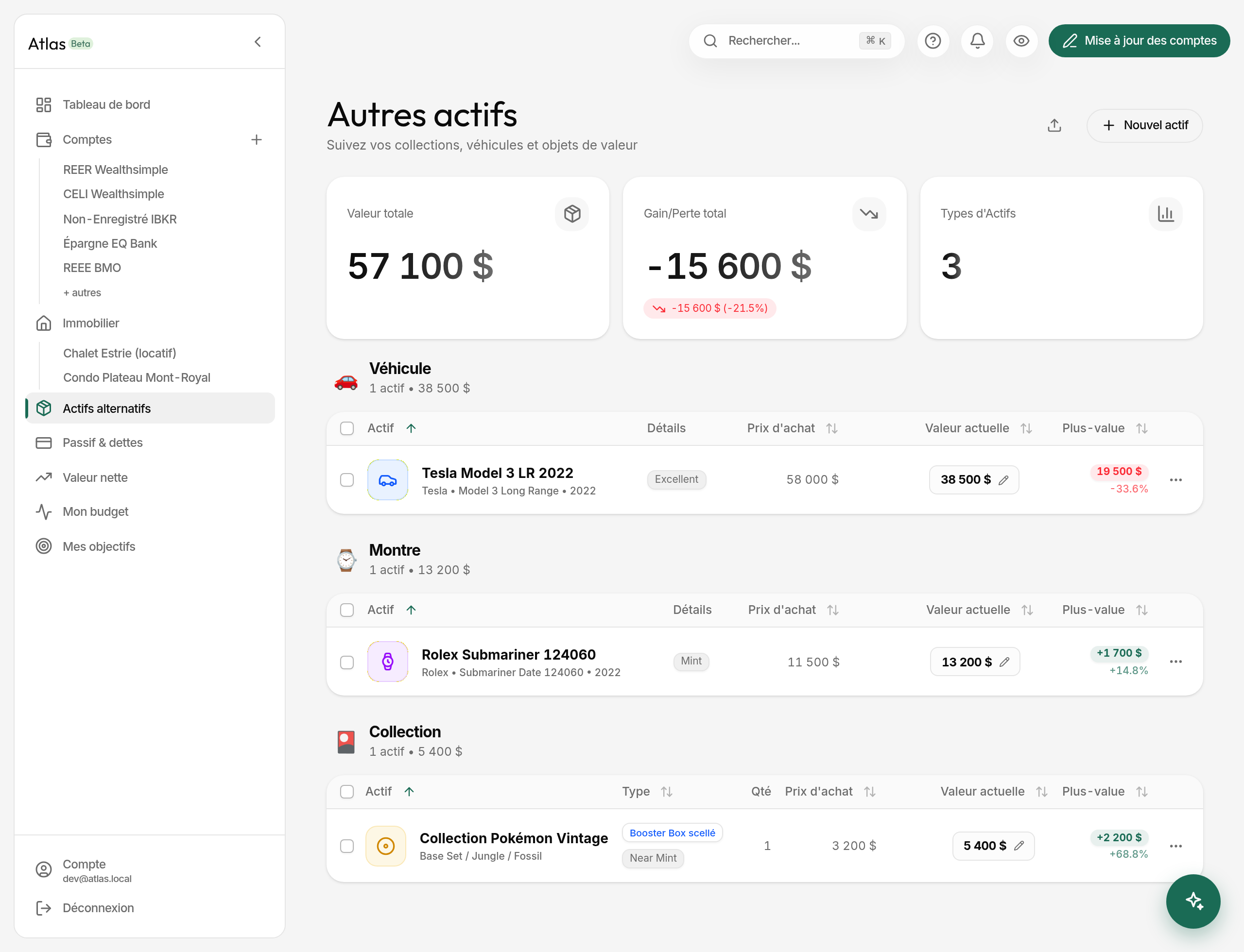Open Tableau de bord in sidebar
1244x952 pixels.
[x=150, y=105]
